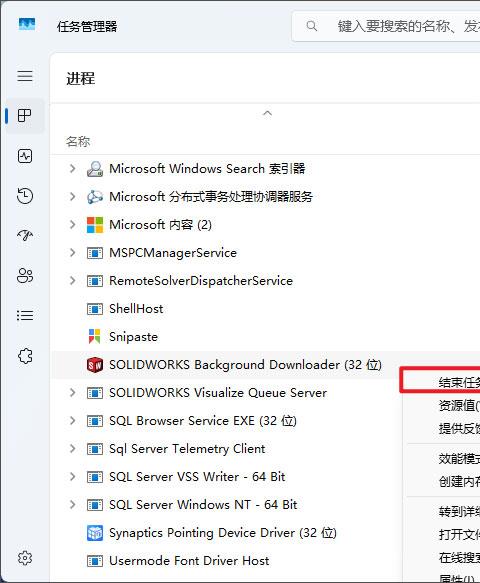Click the Microsoft 内容 colored logo icon
Viewport: 480px width, 583px height.
coord(95,225)
